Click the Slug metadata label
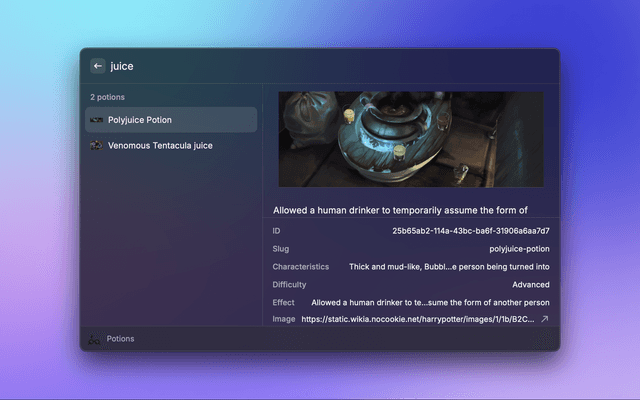Screen dimensions: 640x400 [280, 249]
